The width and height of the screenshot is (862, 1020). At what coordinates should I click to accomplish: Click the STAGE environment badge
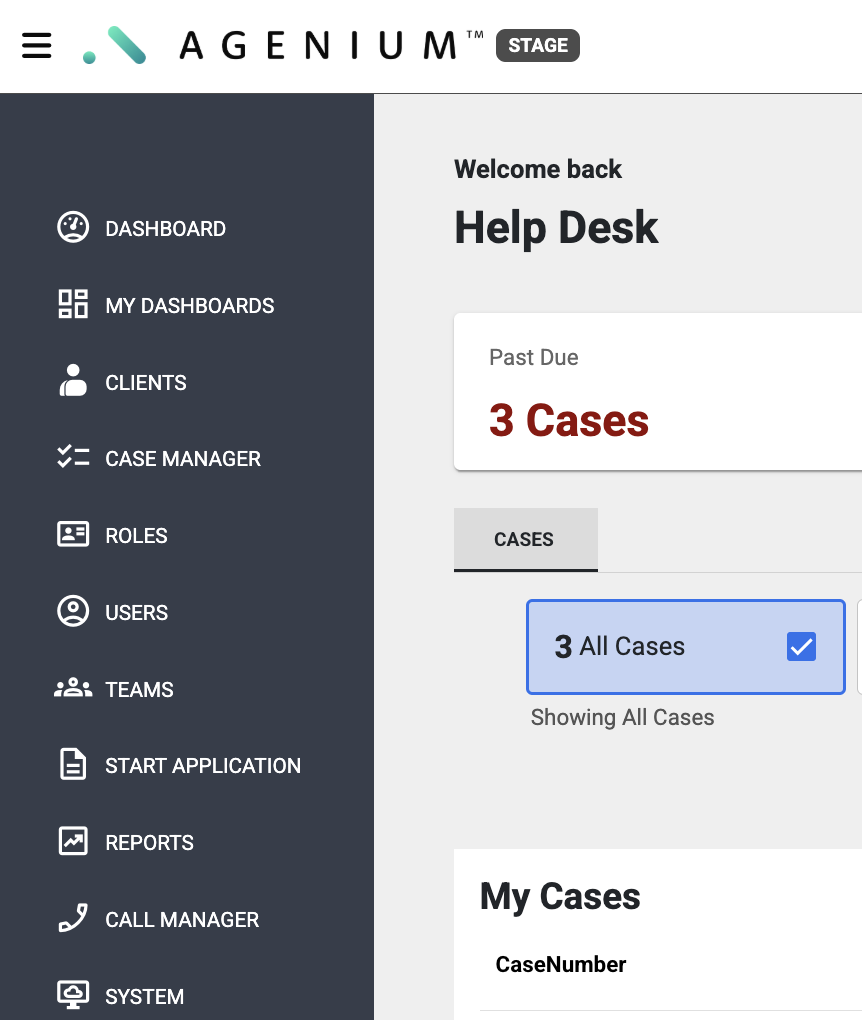pyautogui.click(x=537, y=46)
